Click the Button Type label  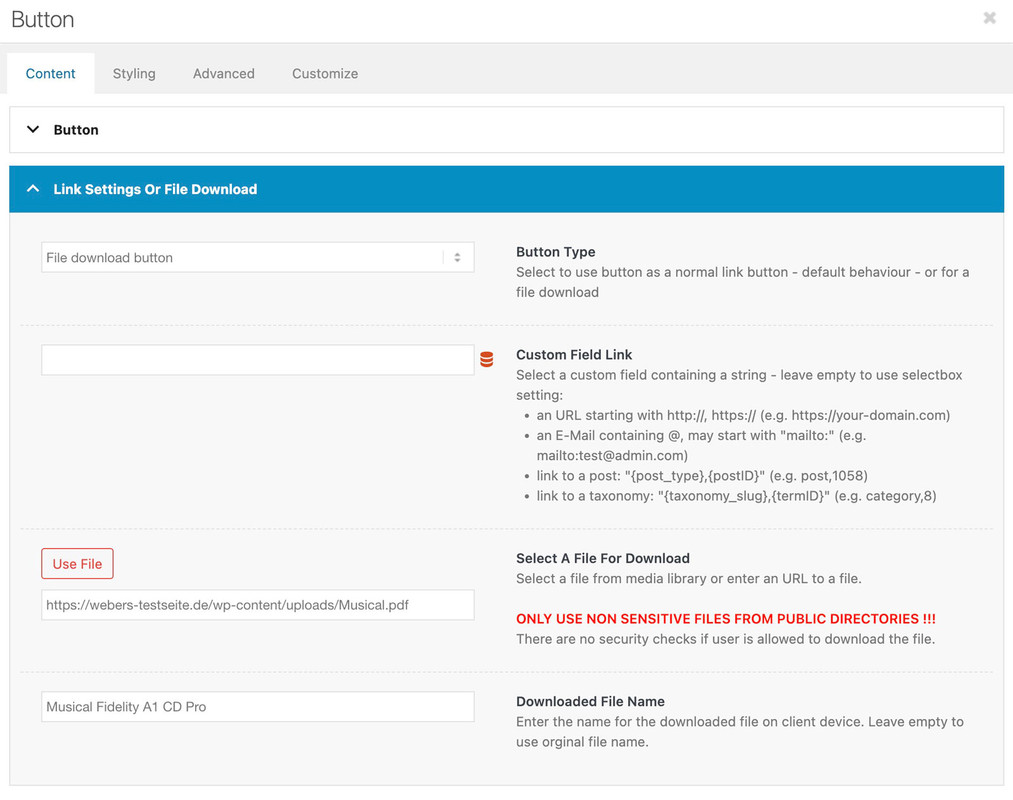556,252
